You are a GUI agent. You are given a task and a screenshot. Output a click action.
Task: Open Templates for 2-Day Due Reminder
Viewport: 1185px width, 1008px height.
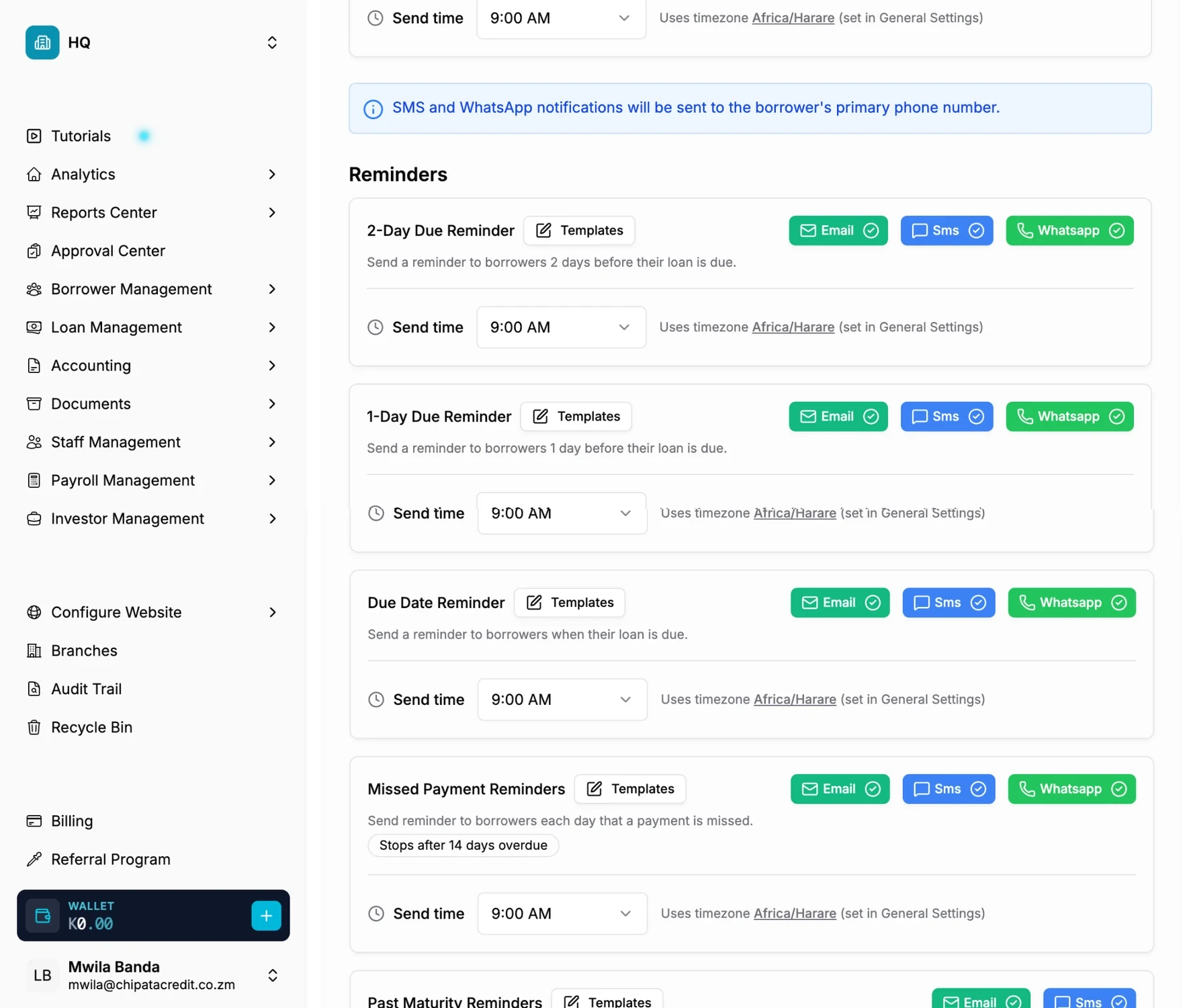pyautogui.click(x=579, y=230)
